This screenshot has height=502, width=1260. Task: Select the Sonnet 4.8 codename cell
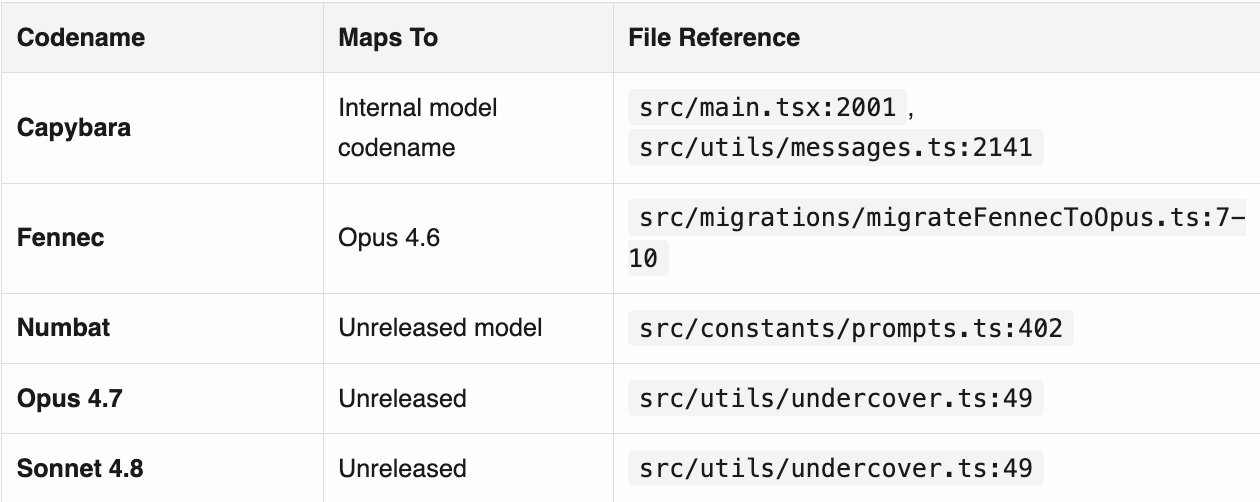[80, 468]
